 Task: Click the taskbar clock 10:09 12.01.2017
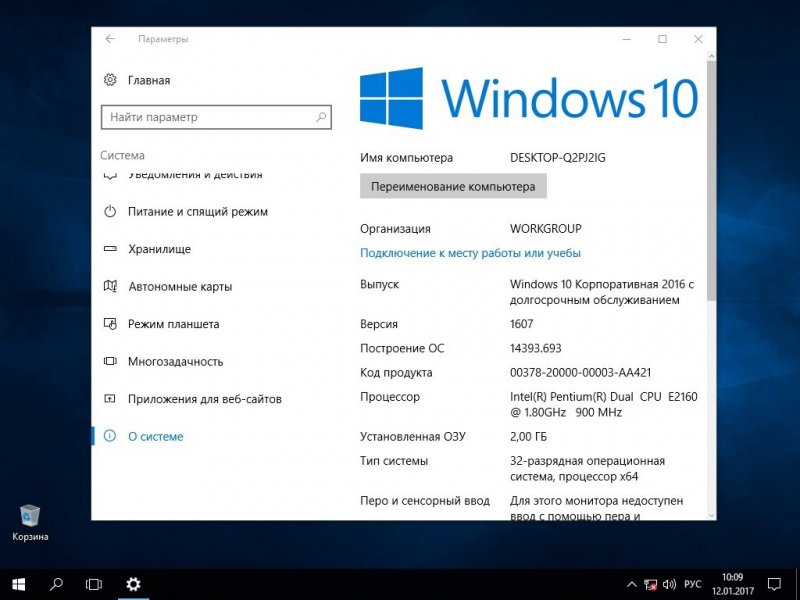[733, 585]
